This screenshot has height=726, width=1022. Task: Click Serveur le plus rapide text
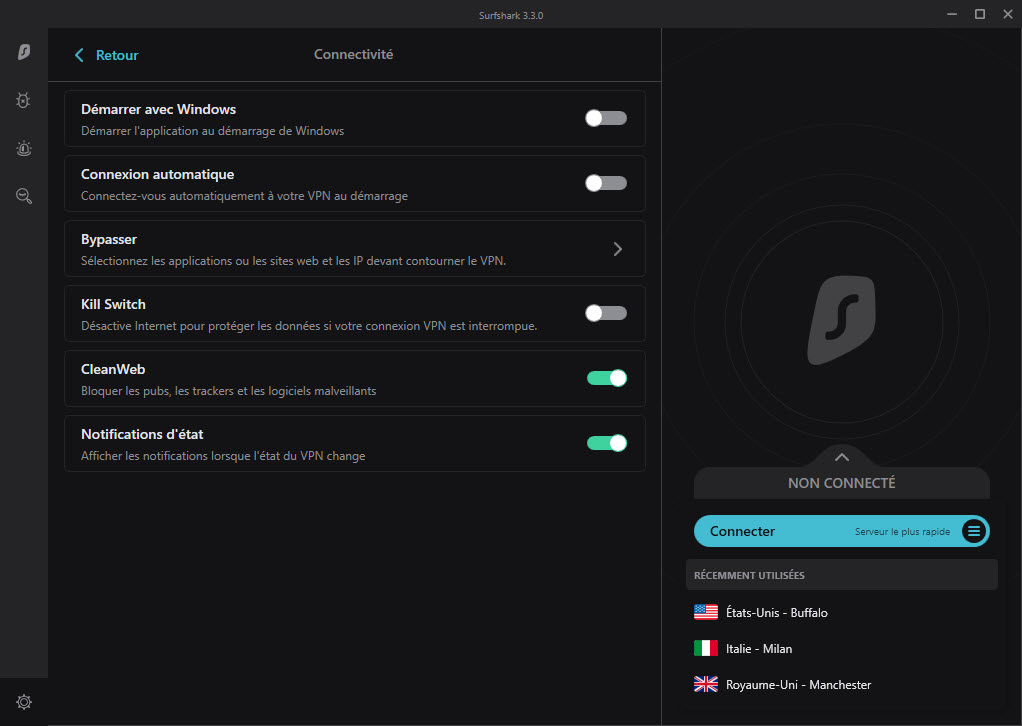[x=902, y=532]
